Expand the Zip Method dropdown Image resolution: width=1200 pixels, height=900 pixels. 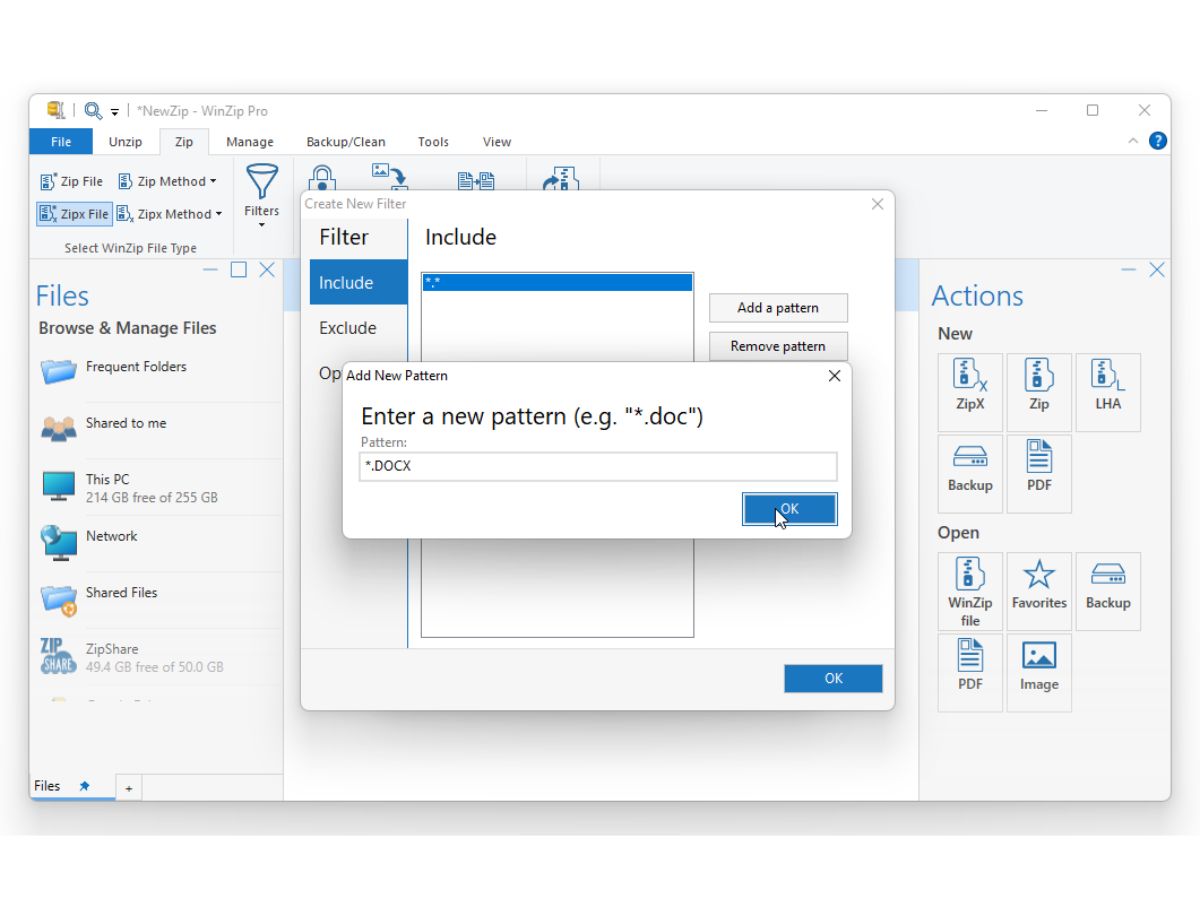click(167, 181)
